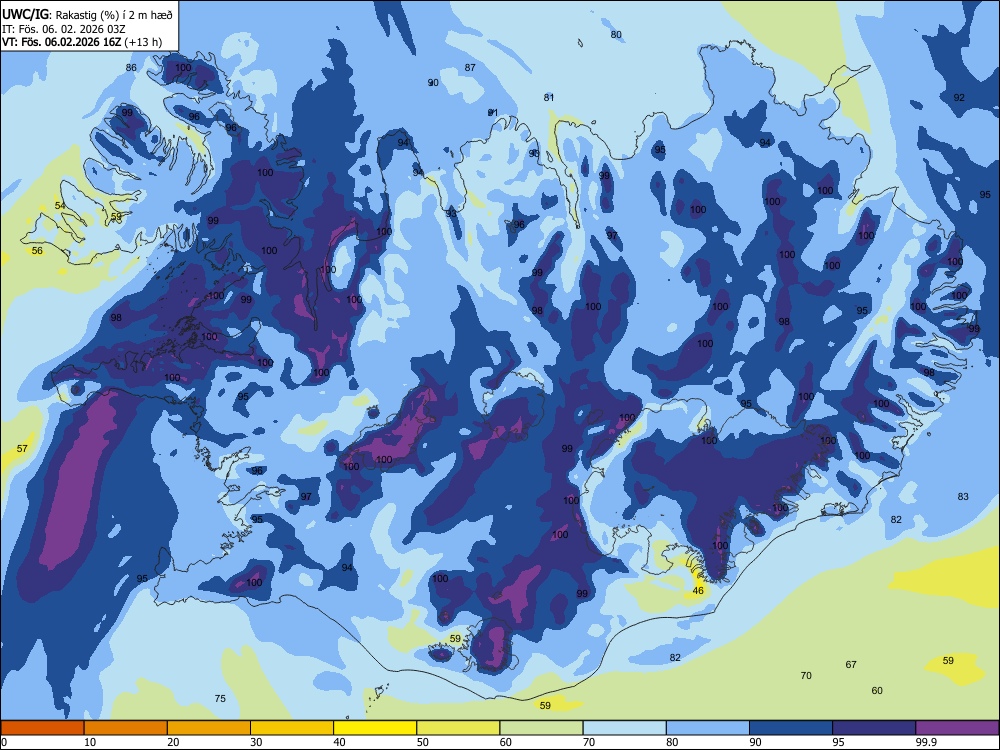Click the humidity value '54' on the map
The height and width of the screenshot is (750, 1000).
point(60,205)
